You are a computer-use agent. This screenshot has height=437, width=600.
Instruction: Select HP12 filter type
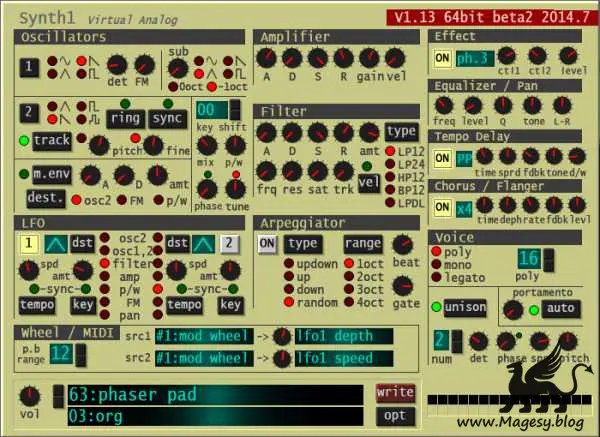[x=390, y=177]
